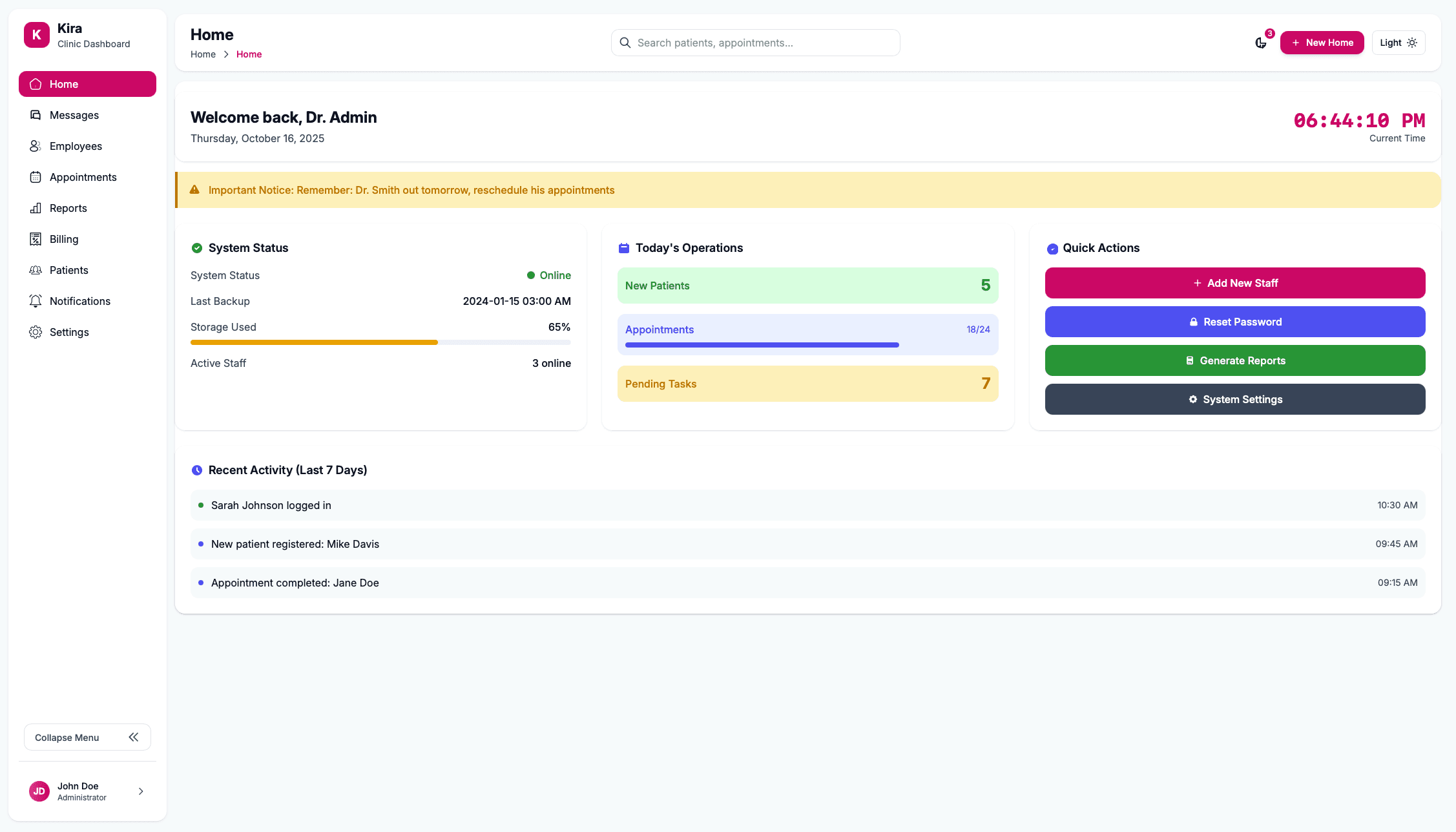Screen dimensions: 1456x832
Task: Open the Billing sidebar icon
Action: click(36, 239)
